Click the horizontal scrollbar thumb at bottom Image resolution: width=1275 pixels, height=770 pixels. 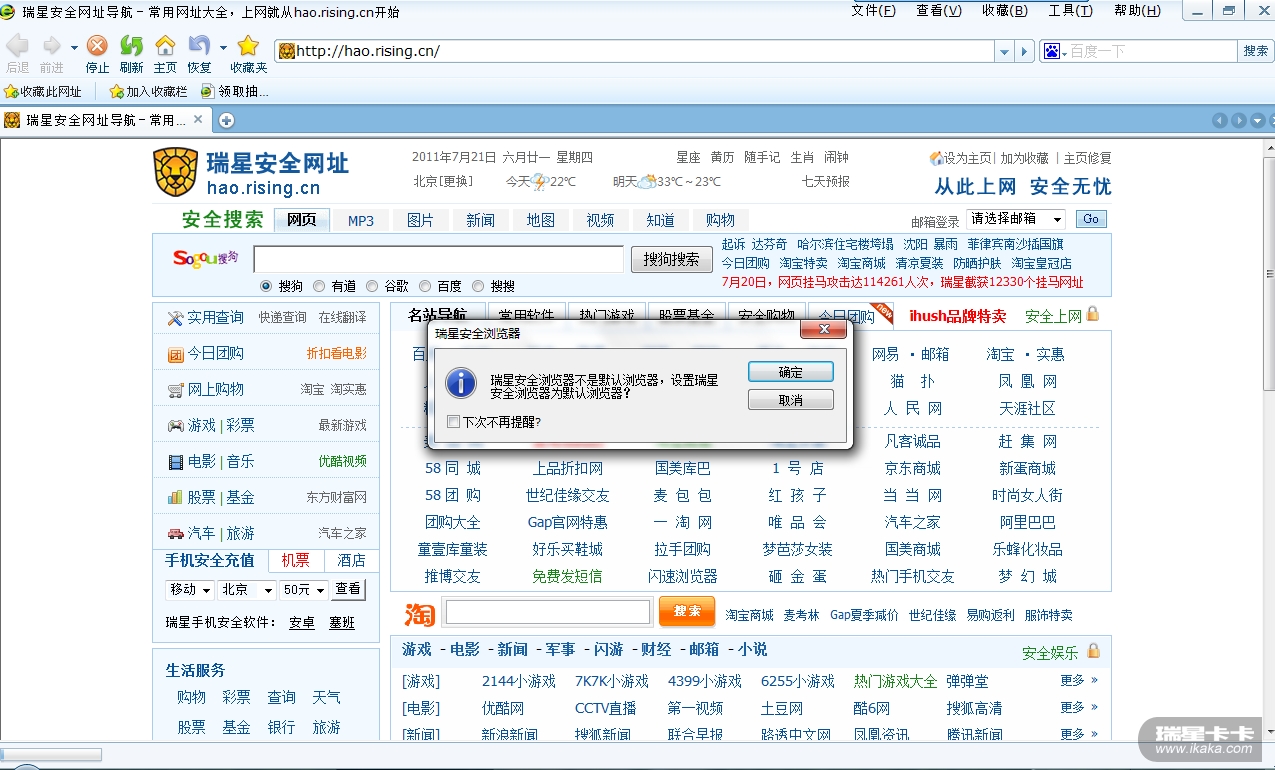coord(51,755)
